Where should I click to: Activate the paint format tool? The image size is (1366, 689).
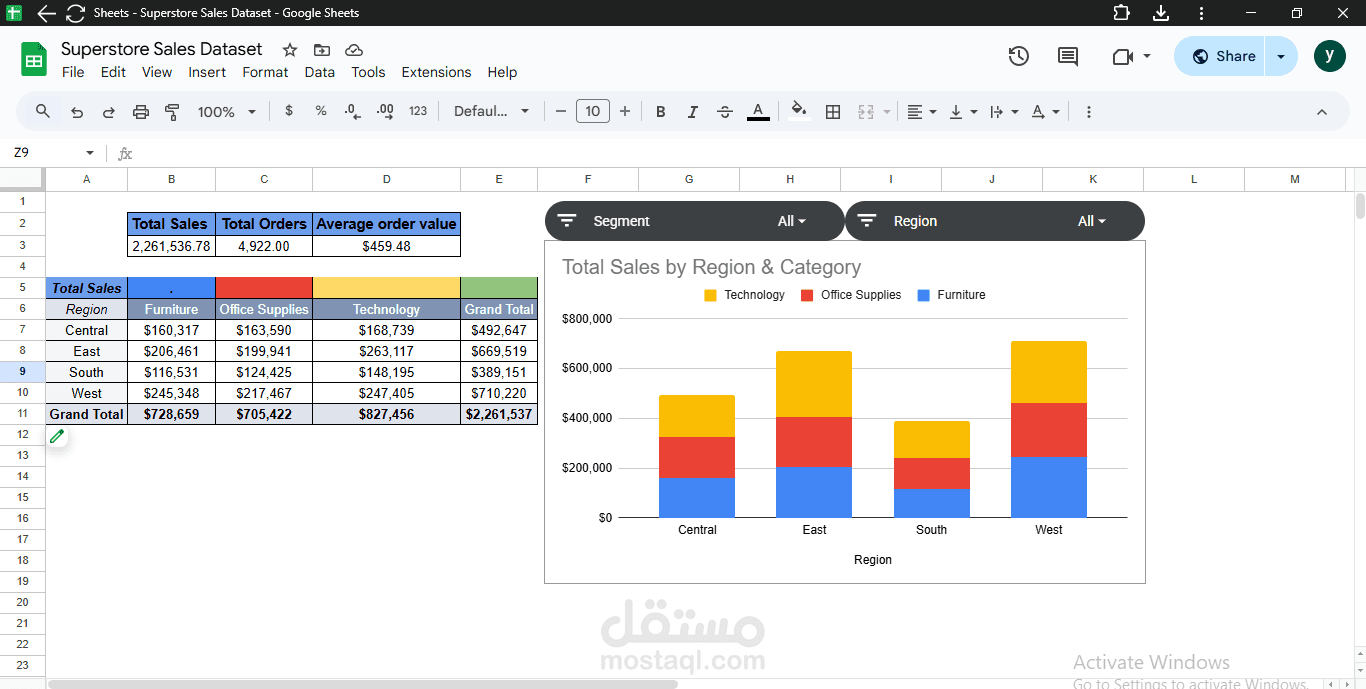pyautogui.click(x=172, y=112)
